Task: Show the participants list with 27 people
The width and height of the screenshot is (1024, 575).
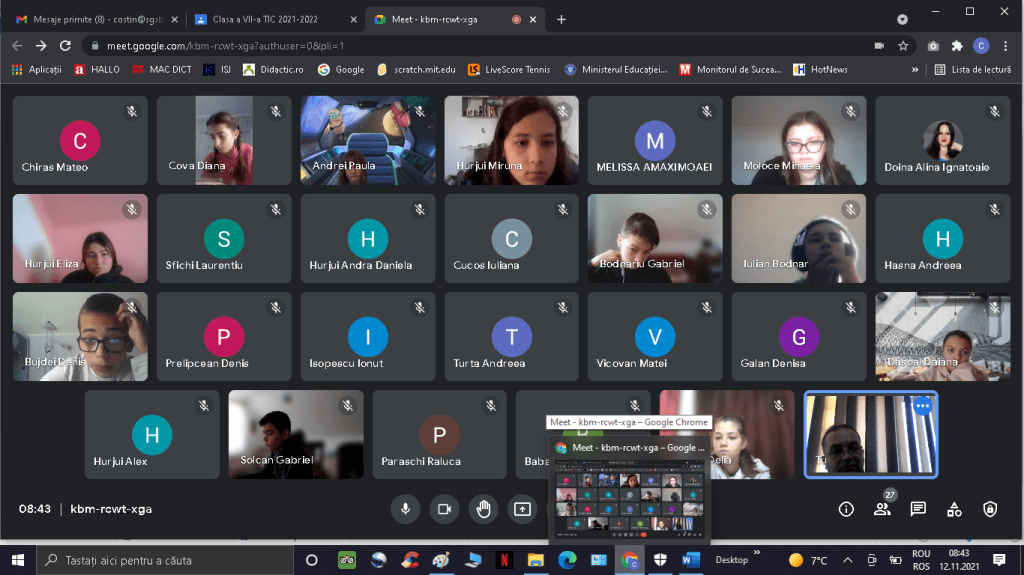Action: (x=882, y=509)
